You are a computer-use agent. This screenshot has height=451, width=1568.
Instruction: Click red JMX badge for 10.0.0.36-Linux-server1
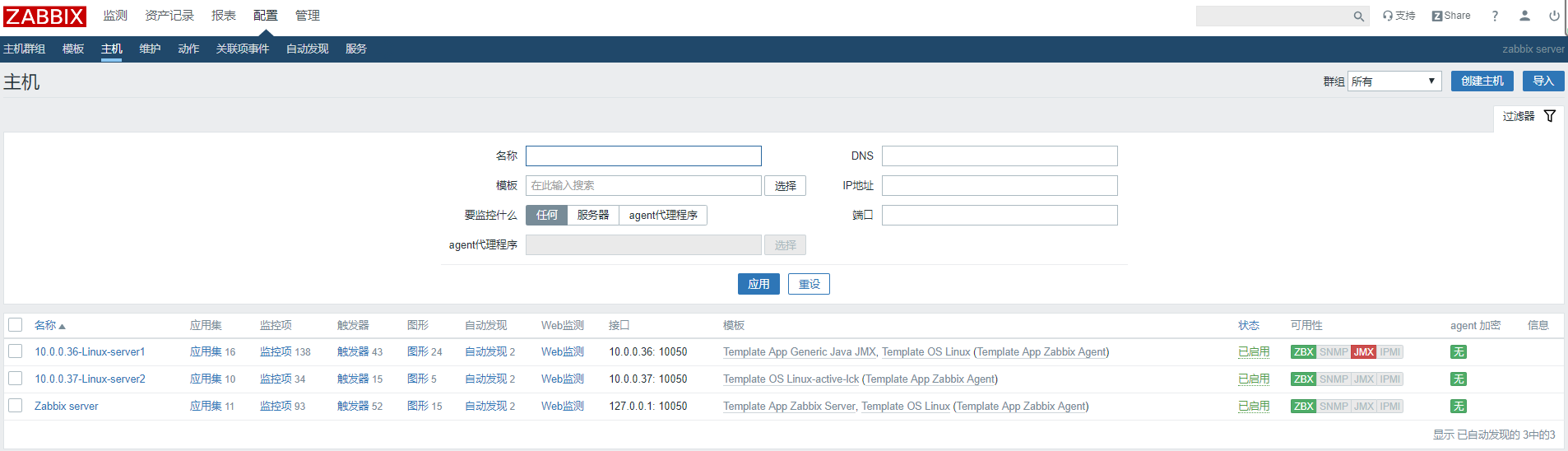(x=1364, y=352)
